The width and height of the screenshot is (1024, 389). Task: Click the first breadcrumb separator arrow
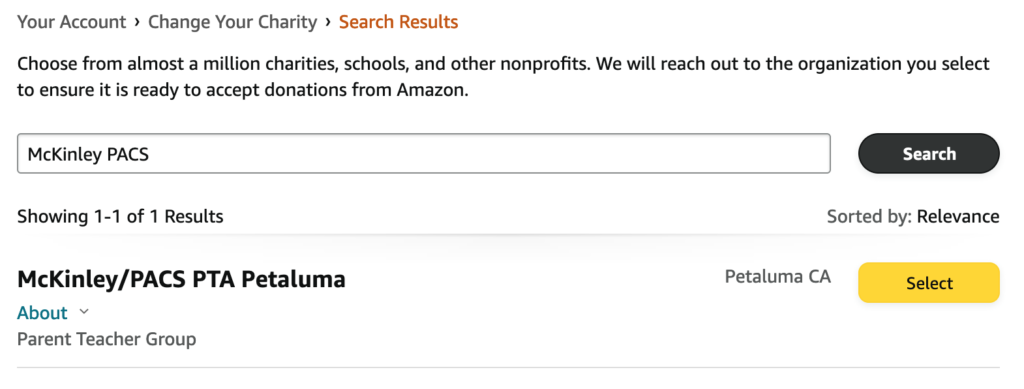[x=137, y=22]
